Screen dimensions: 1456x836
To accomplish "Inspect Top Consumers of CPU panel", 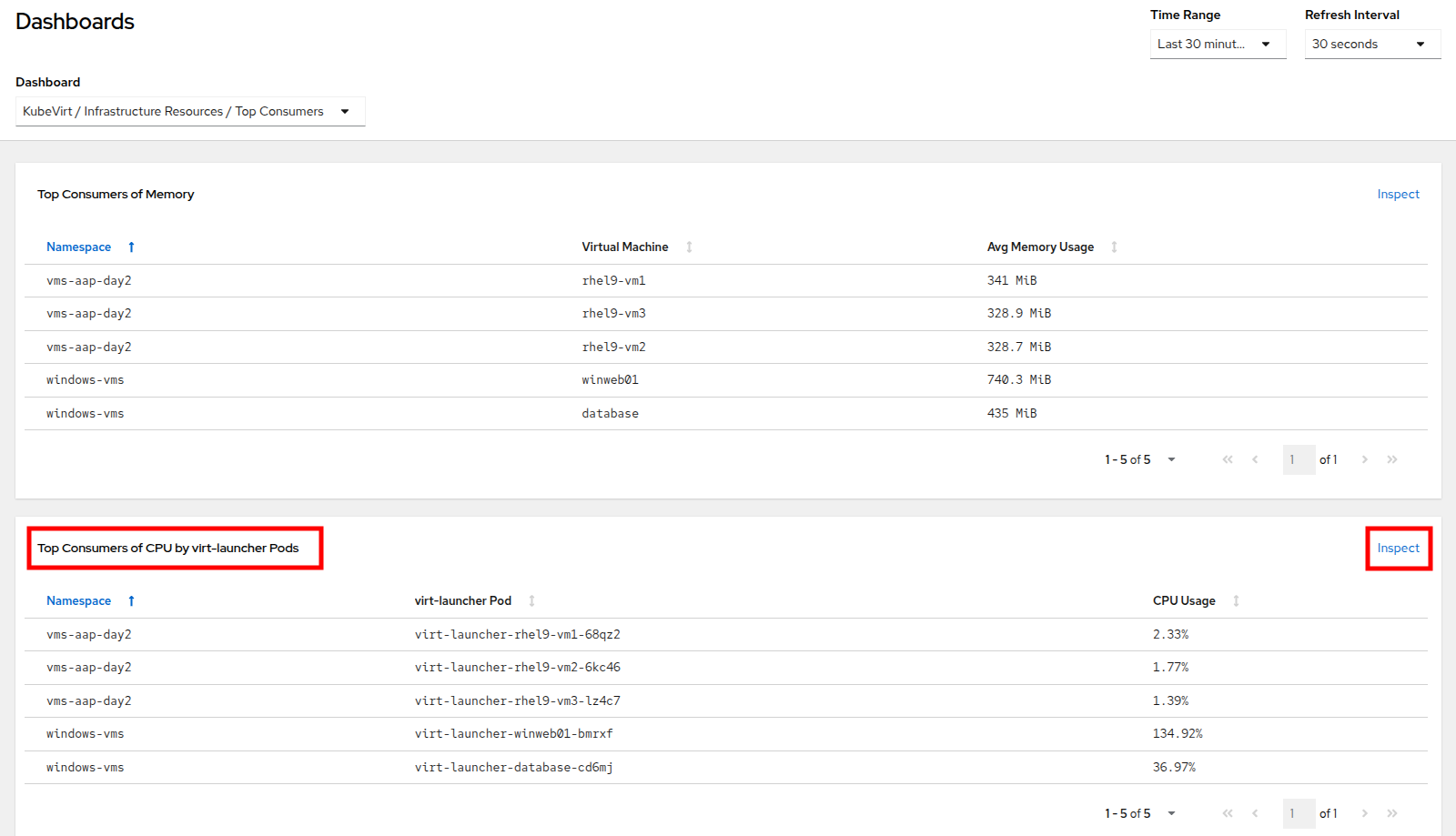I will pos(1398,549).
